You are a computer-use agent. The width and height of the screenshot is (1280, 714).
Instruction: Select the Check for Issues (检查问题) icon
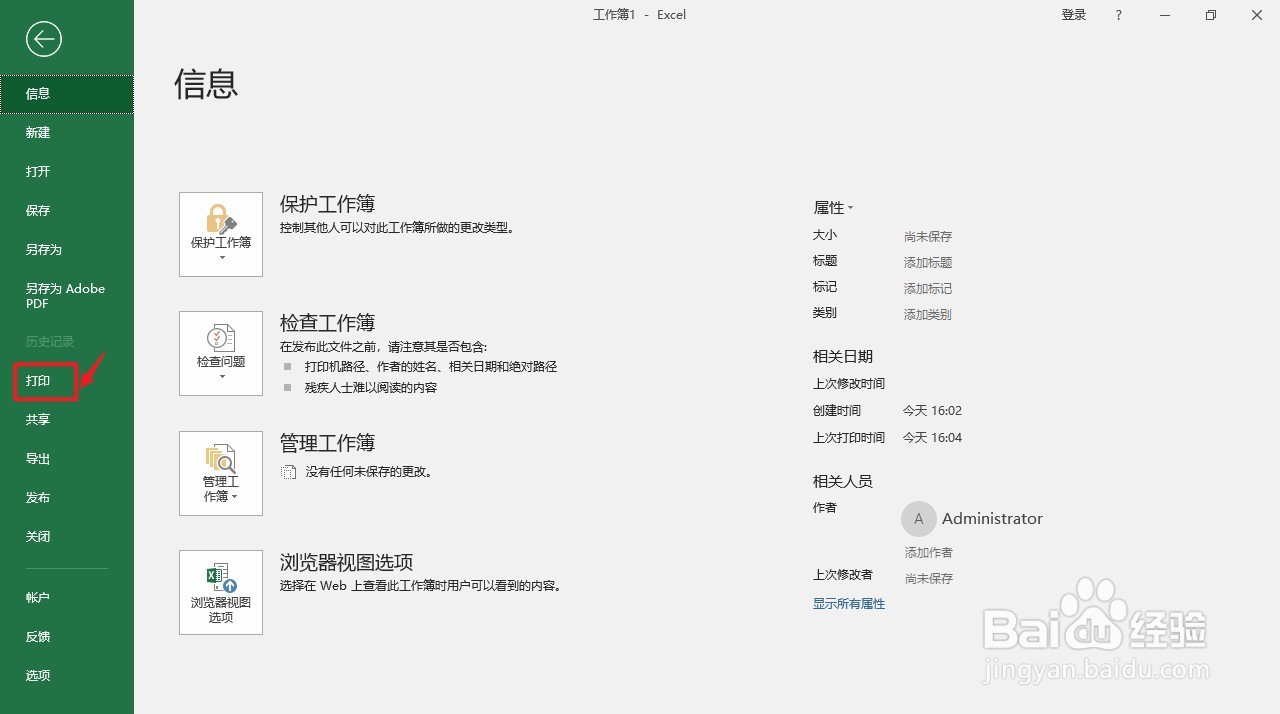[x=220, y=348]
